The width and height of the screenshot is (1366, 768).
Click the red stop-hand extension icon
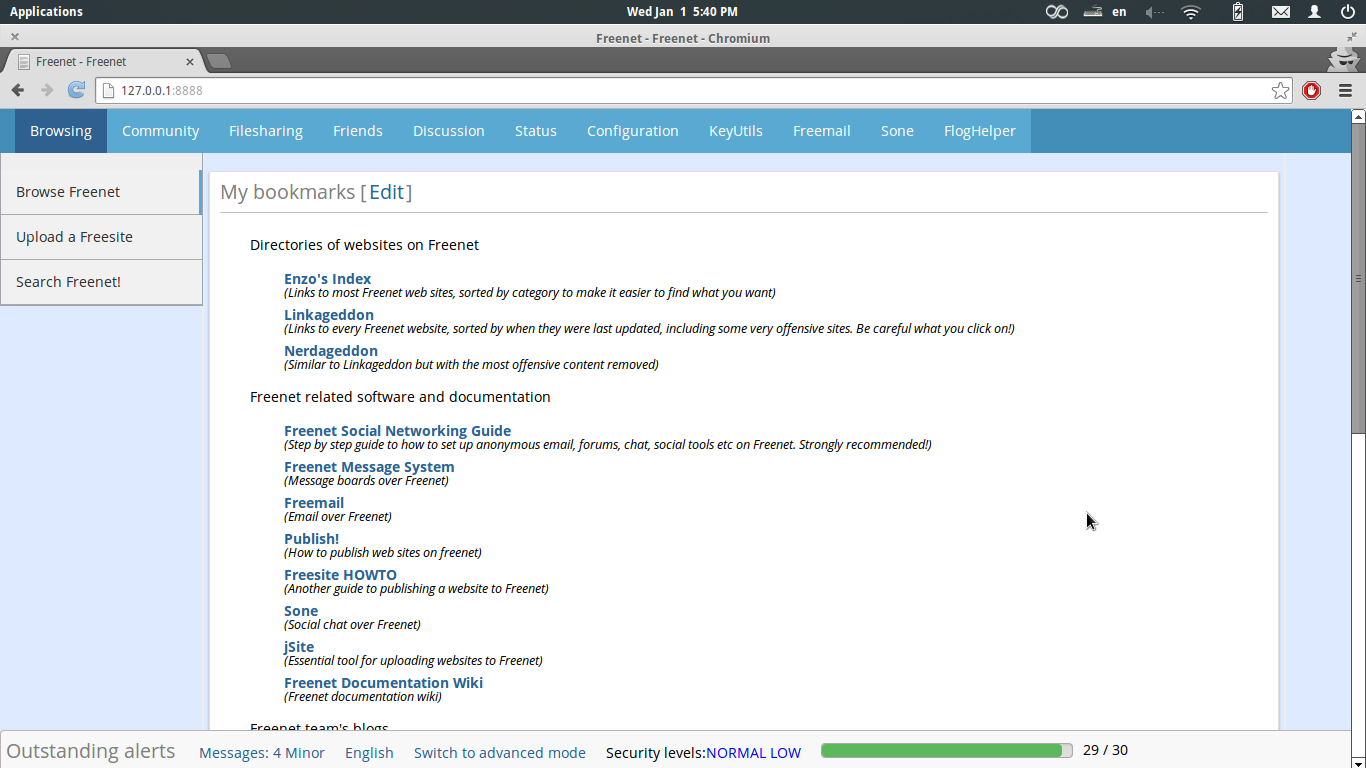pos(1312,90)
